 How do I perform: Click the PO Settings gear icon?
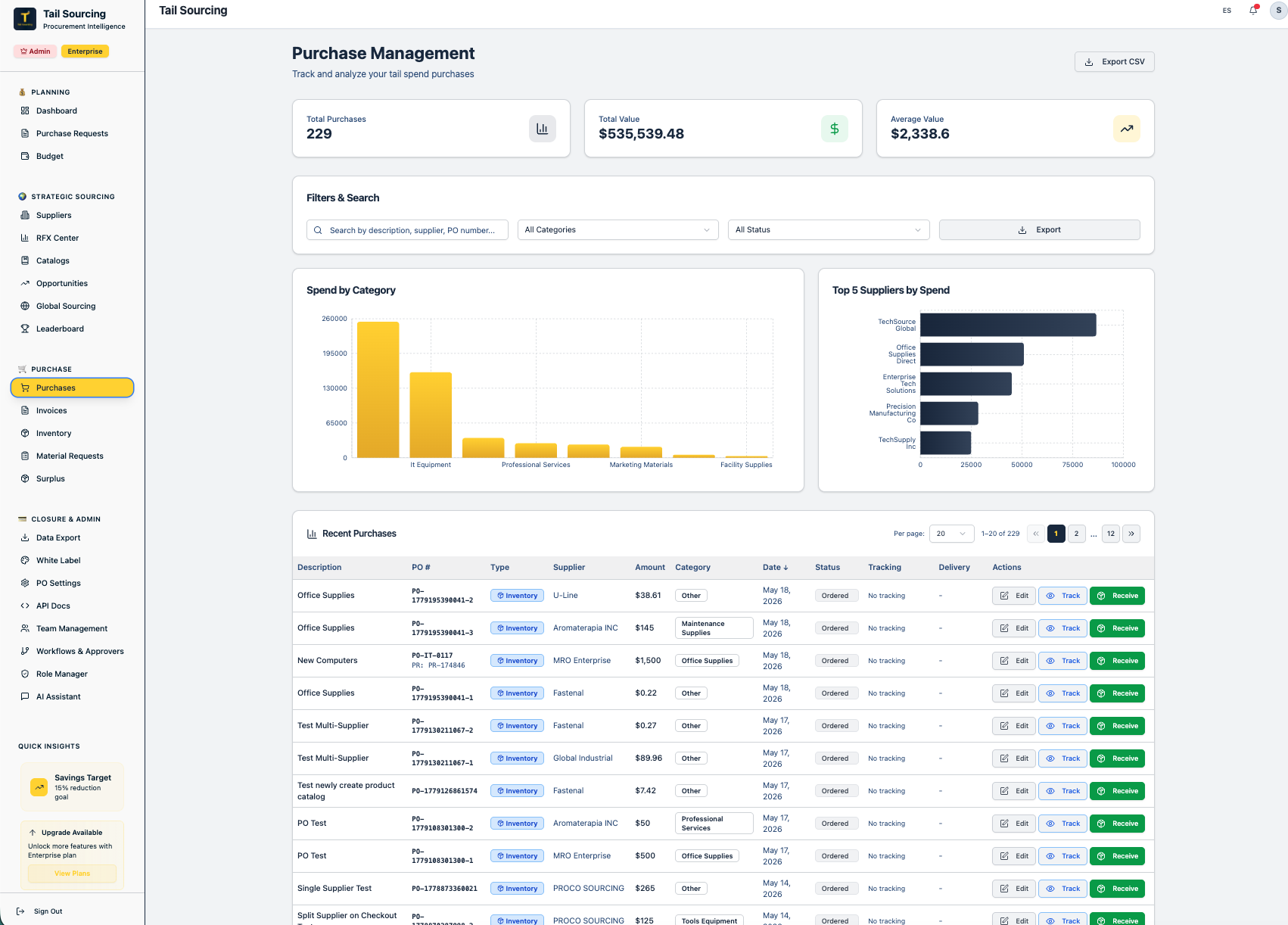pyautogui.click(x=25, y=583)
